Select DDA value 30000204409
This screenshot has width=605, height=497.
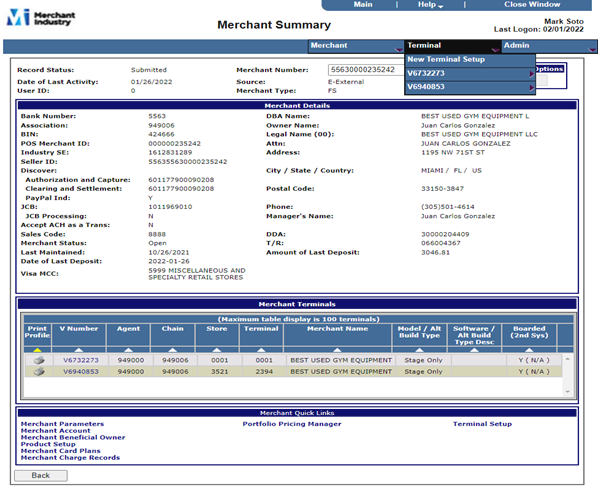[x=445, y=234]
